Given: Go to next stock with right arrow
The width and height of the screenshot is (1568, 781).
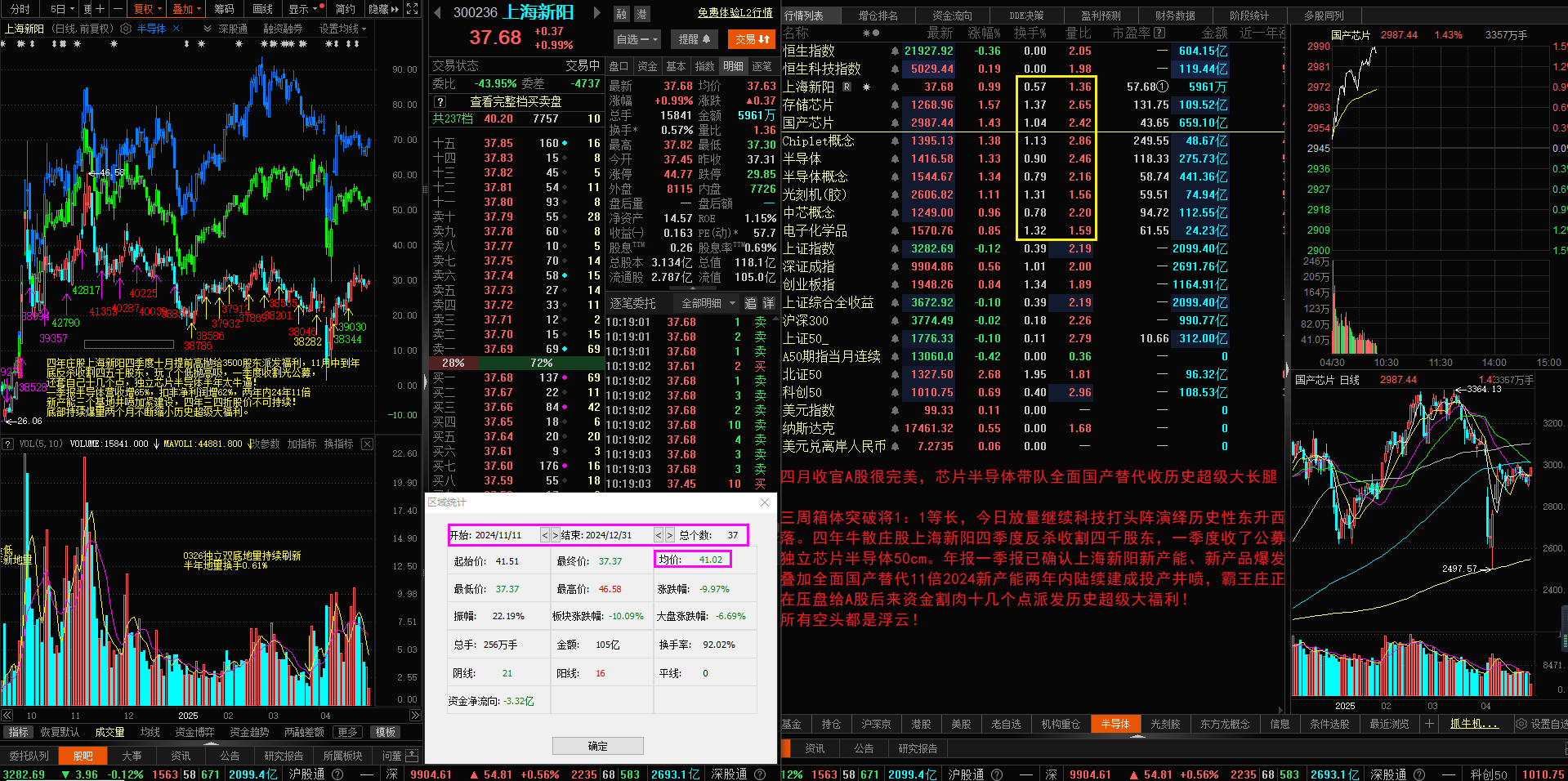Looking at the screenshot, I should 596,12.
